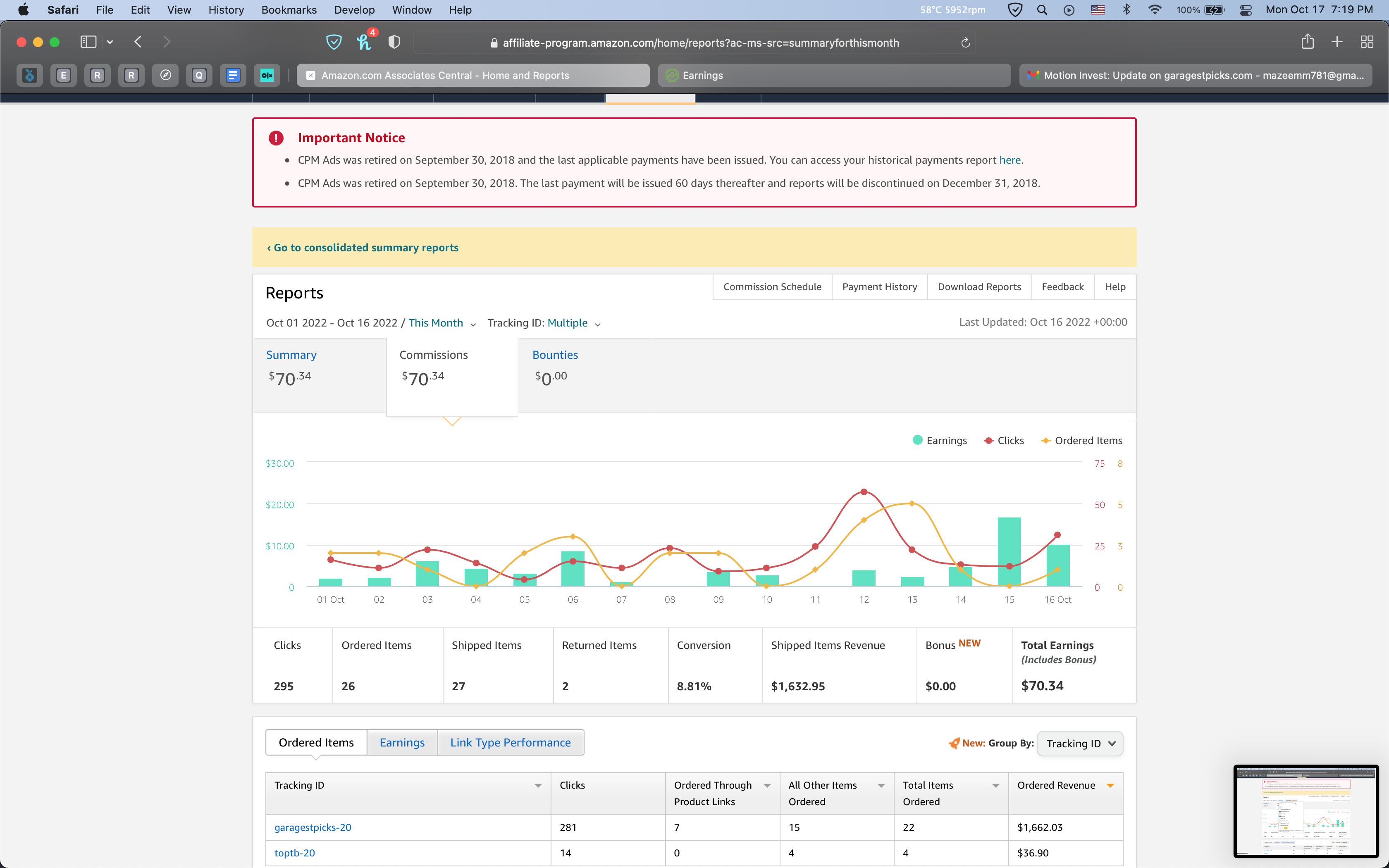Viewport: 1389px width, 868px height.
Task: Go to consolidated summary reports
Action: [363, 248]
